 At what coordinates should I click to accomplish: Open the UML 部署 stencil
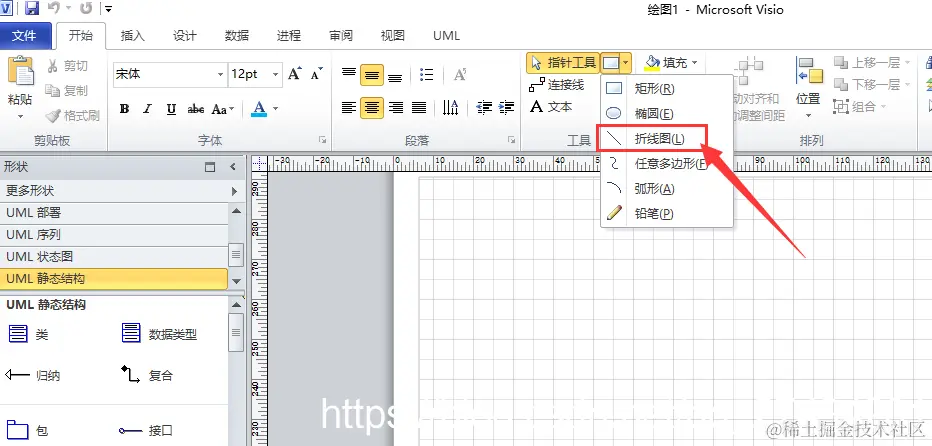click(114, 213)
